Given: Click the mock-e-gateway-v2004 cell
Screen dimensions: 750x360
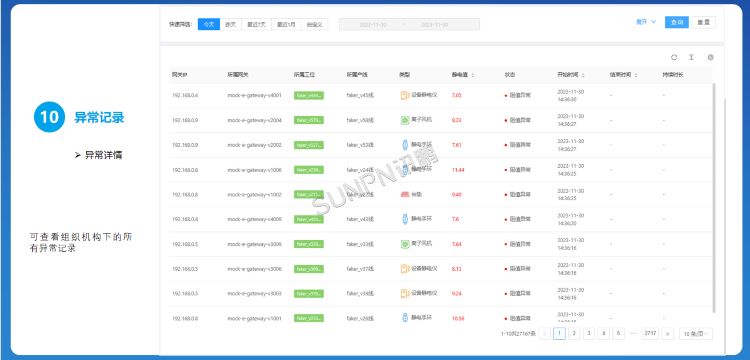Looking at the screenshot, I should [254, 120].
